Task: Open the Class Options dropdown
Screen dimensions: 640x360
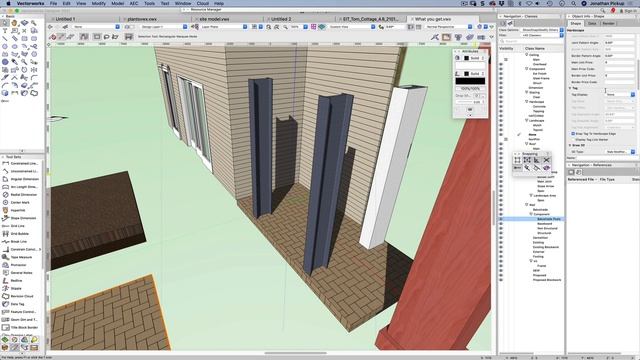Action: coord(542,30)
